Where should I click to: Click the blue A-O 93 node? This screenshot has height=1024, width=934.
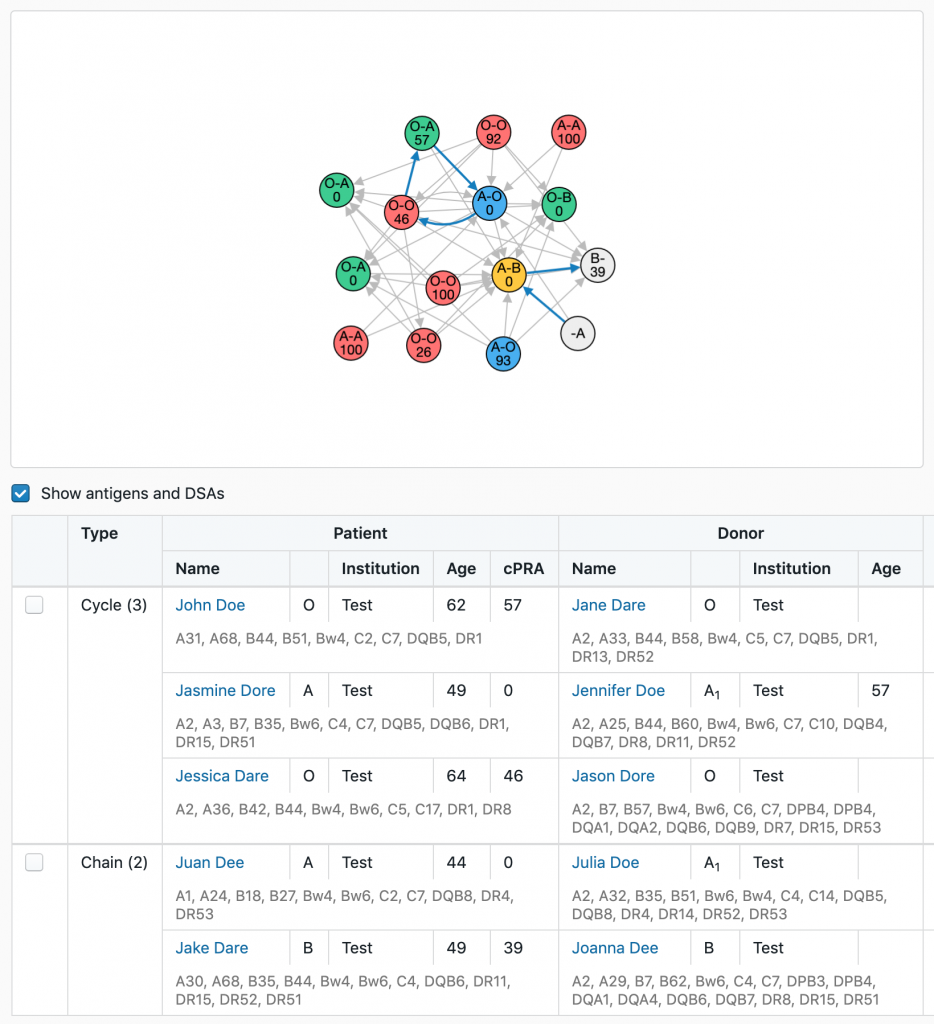[x=503, y=354]
